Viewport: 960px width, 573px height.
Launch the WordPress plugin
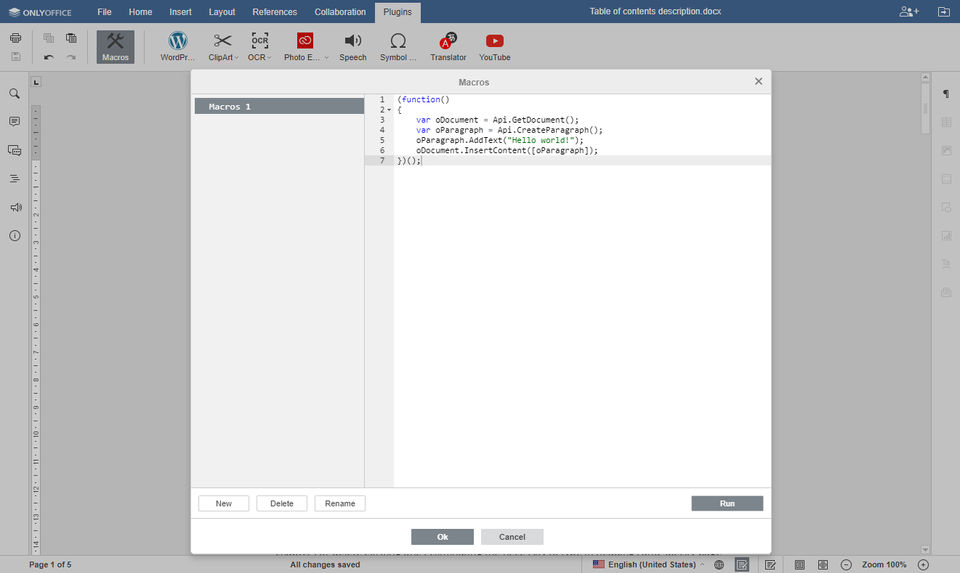click(178, 46)
